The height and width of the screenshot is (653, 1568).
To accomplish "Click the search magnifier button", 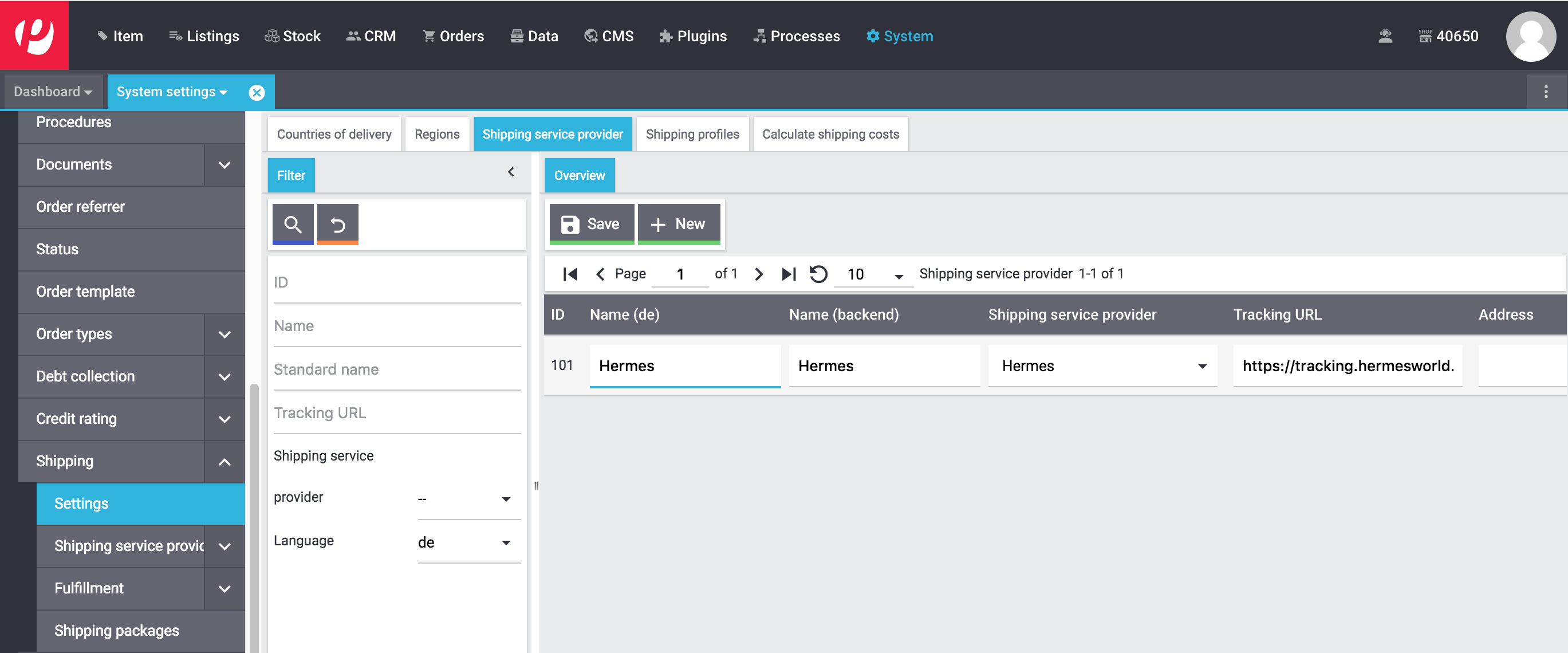I will pyautogui.click(x=293, y=225).
